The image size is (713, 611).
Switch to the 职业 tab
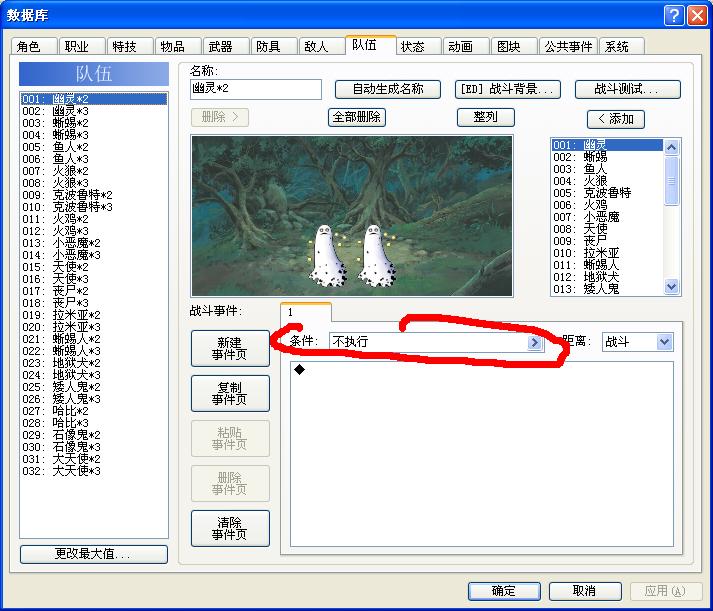coord(81,46)
